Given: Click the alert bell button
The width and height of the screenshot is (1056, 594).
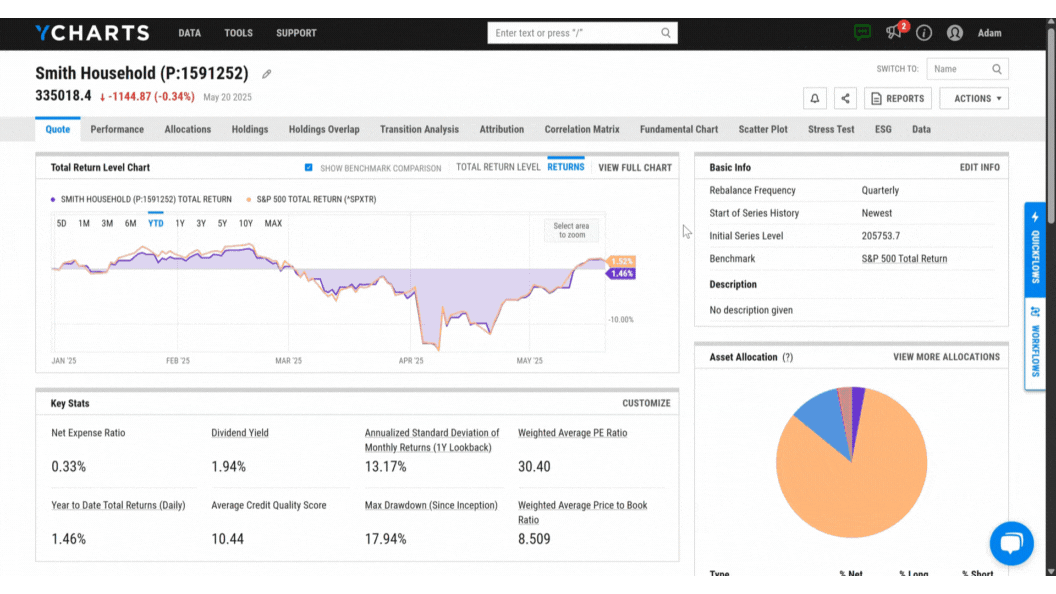Looking at the screenshot, I should (815, 98).
